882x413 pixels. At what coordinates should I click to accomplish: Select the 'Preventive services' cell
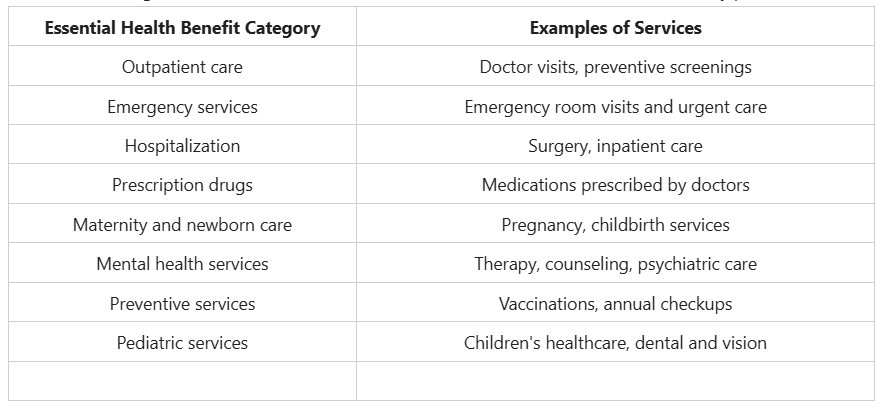click(x=182, y=303)
